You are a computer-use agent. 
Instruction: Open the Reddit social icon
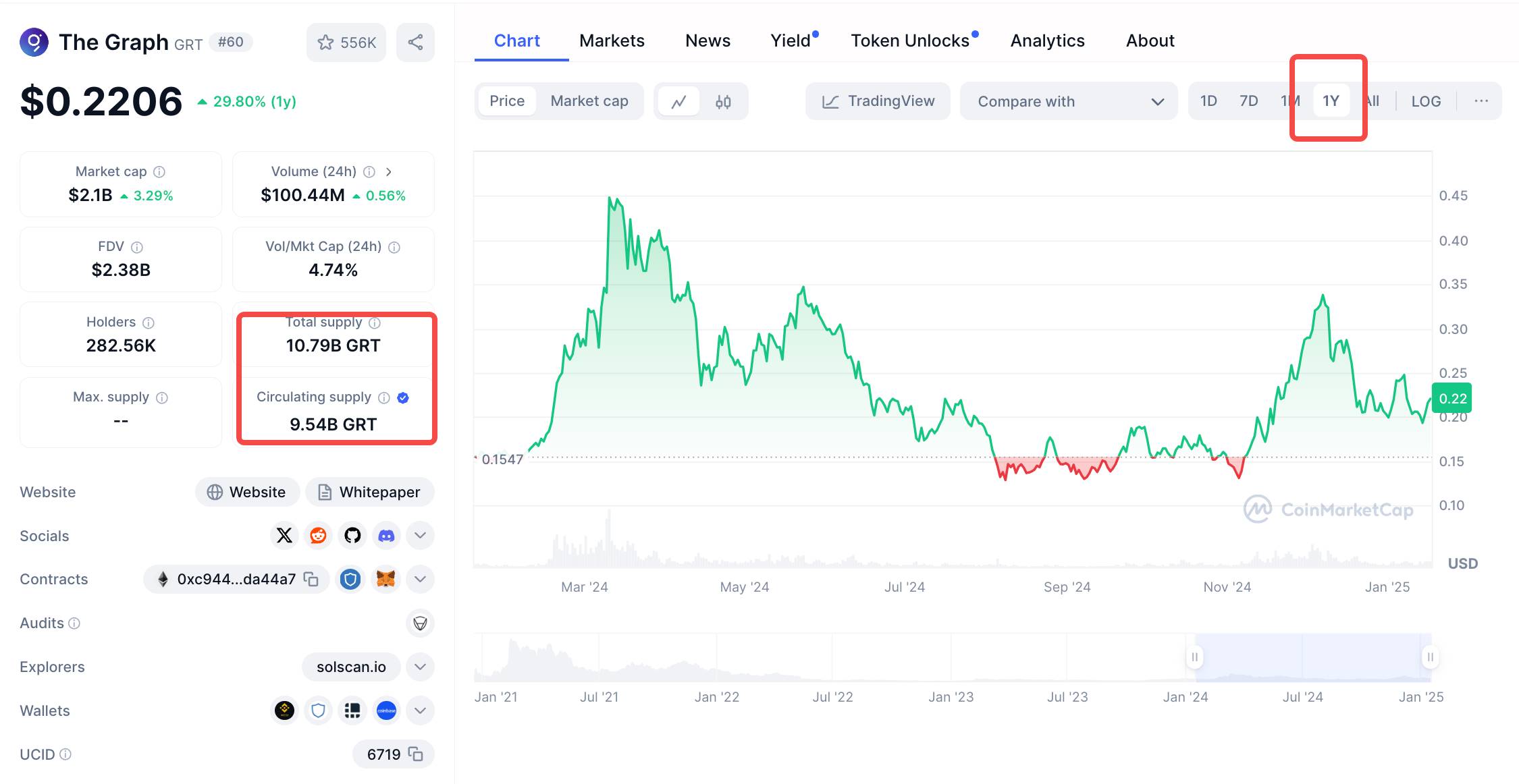point(318,536)
